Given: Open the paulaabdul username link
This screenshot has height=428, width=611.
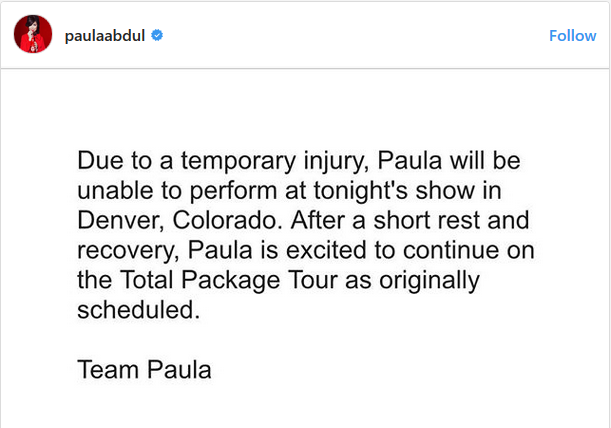Looking at the screenshot, I should [105, 36].
